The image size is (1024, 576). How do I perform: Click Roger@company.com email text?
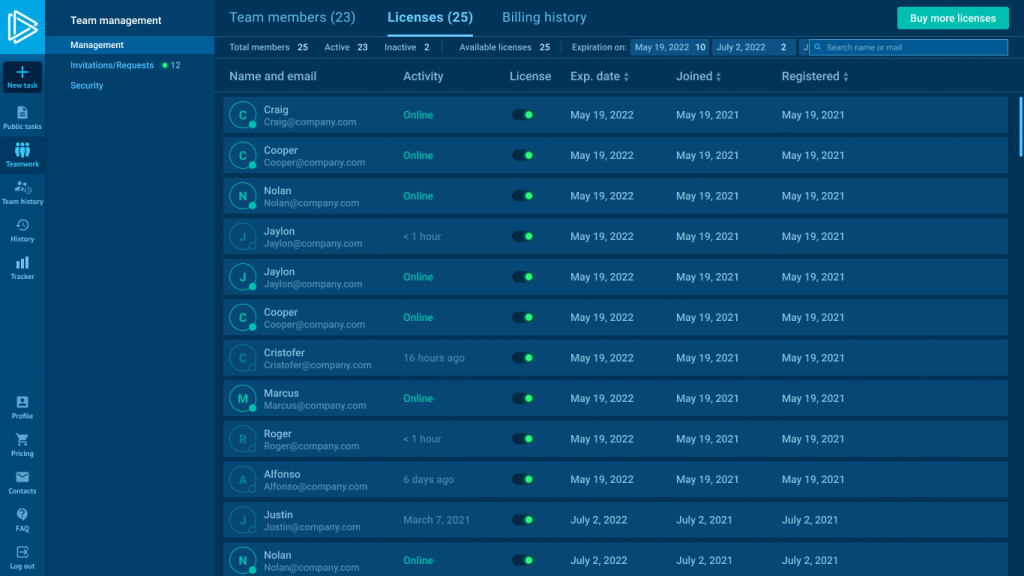(312, 446)
